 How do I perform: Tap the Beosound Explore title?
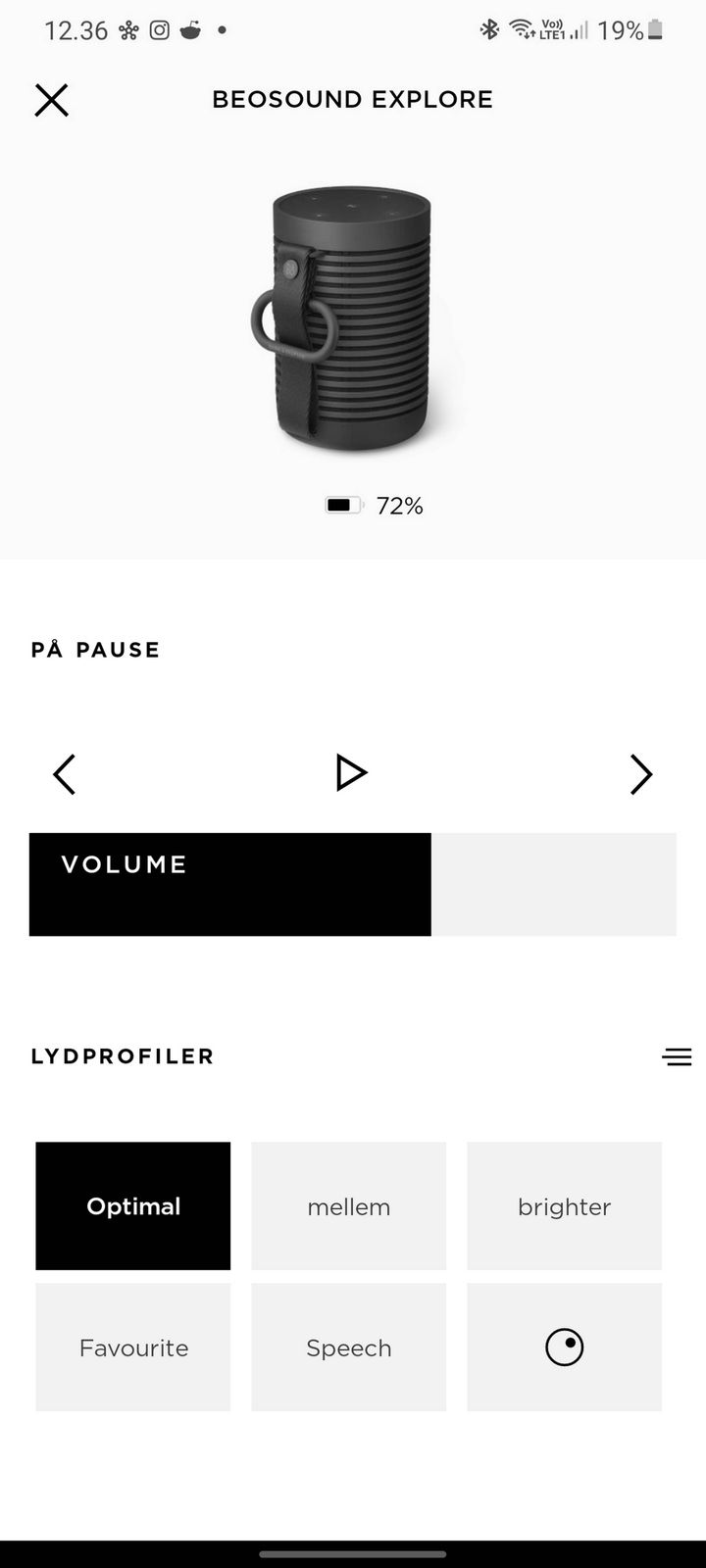[352, 100]
